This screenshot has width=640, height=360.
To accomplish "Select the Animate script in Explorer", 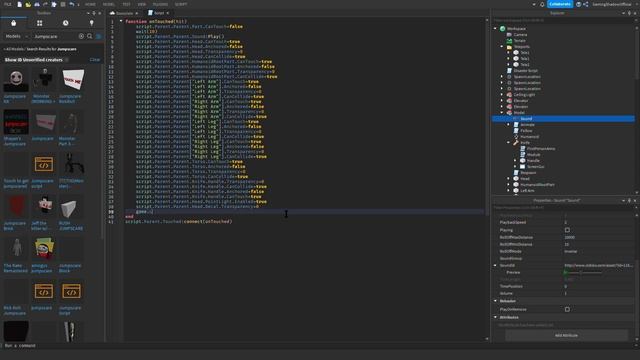I will 527,124.
